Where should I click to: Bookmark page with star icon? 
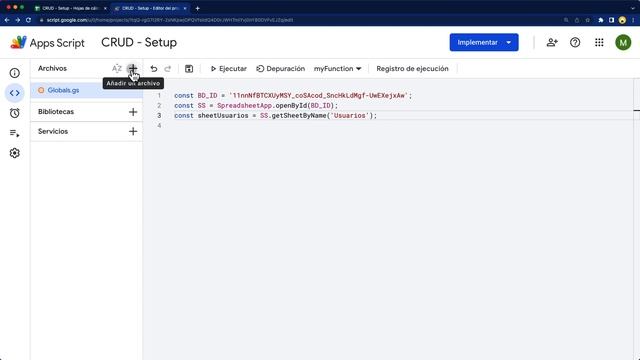[x=587, y=20]
